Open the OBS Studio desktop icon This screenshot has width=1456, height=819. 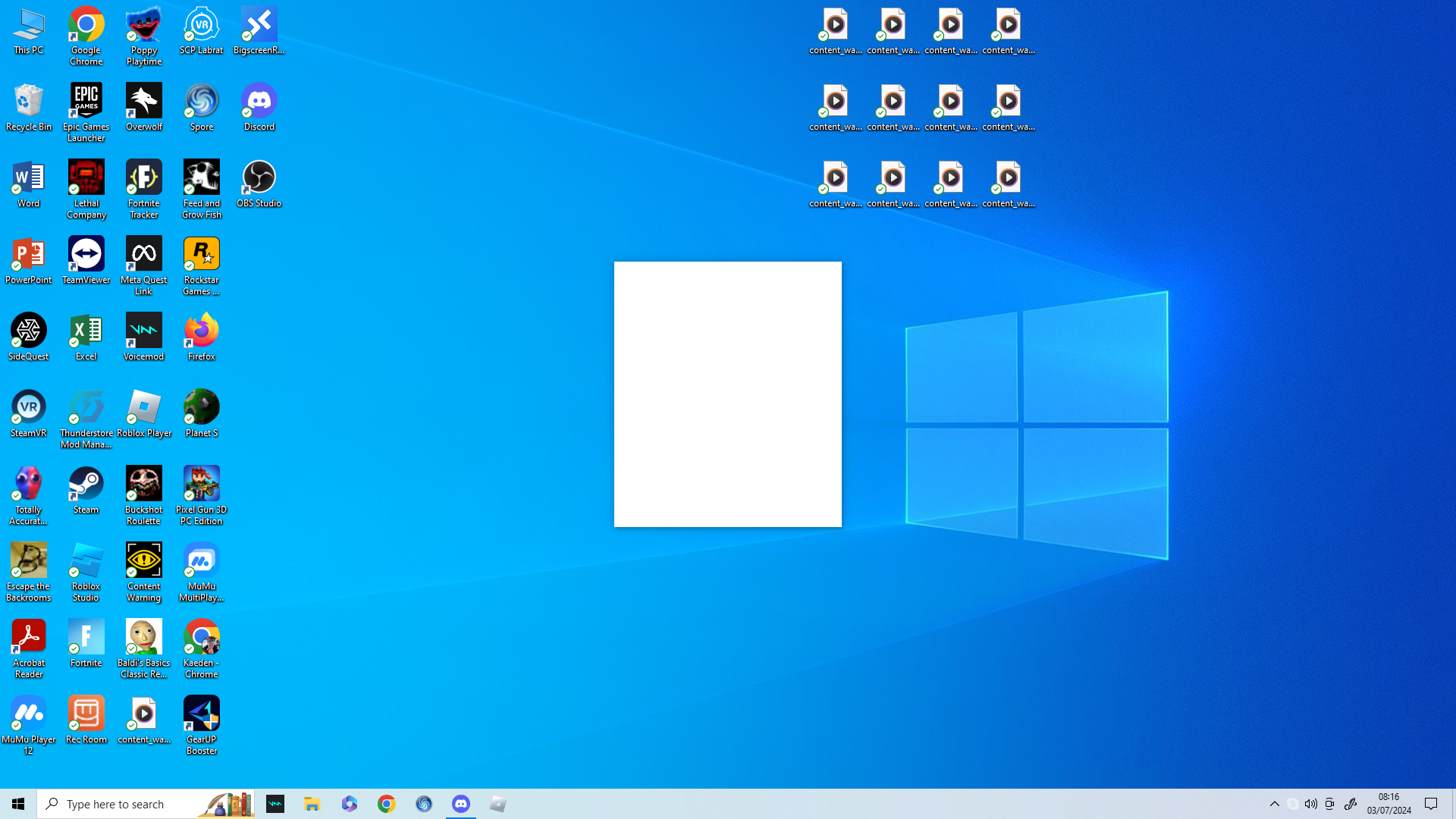click(x=259, y=184)
